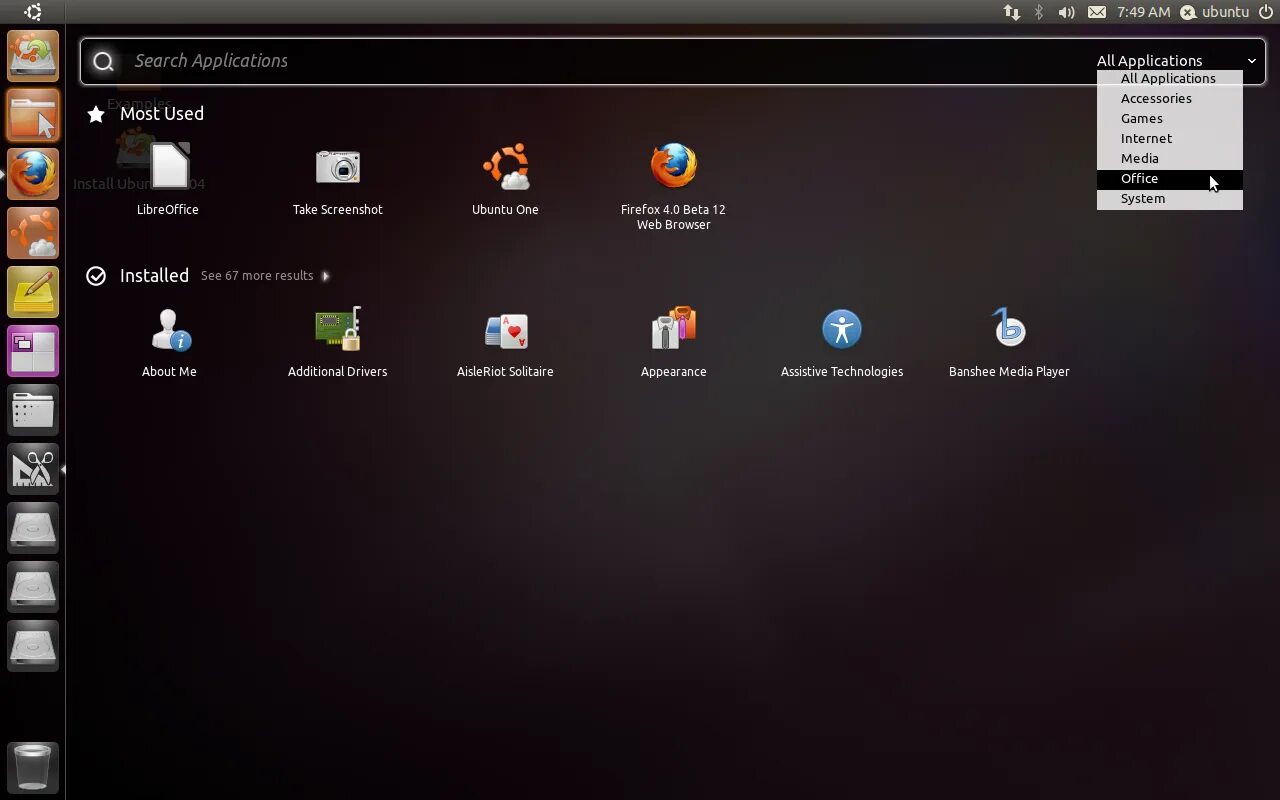Launch Banshee Media Player
The height and width of the screenshot is (800, 1280).
pyautogui.click(x=1009, y=342)
